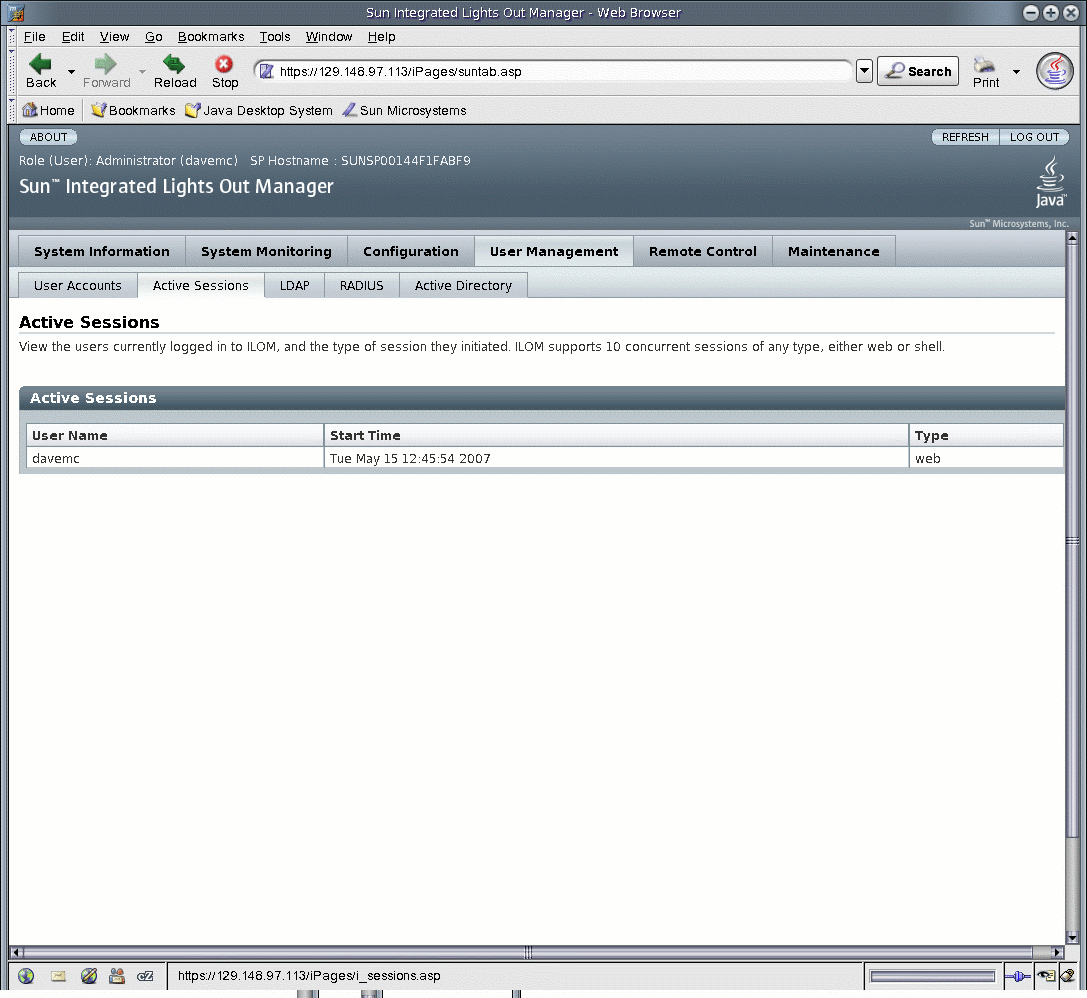Click the User Name column header
1087x998 pixels.
coord(175,435)
